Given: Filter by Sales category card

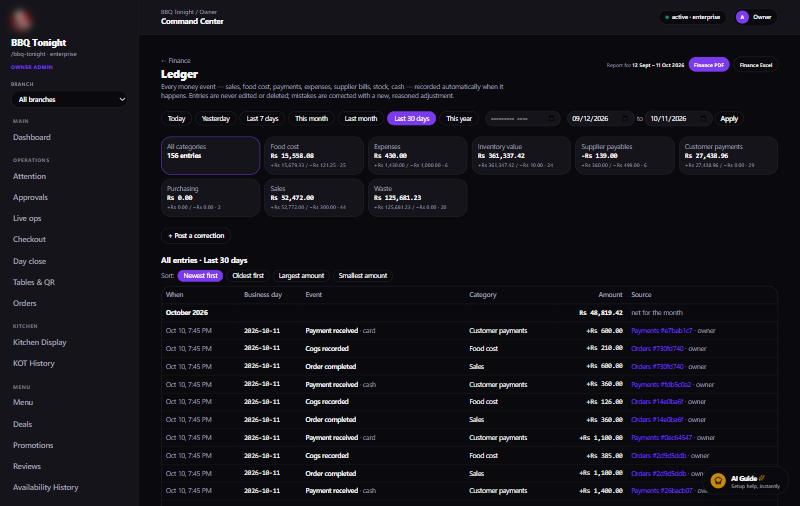Looking at the screenshot, I should pyautogui.click(x=314, y=197).
